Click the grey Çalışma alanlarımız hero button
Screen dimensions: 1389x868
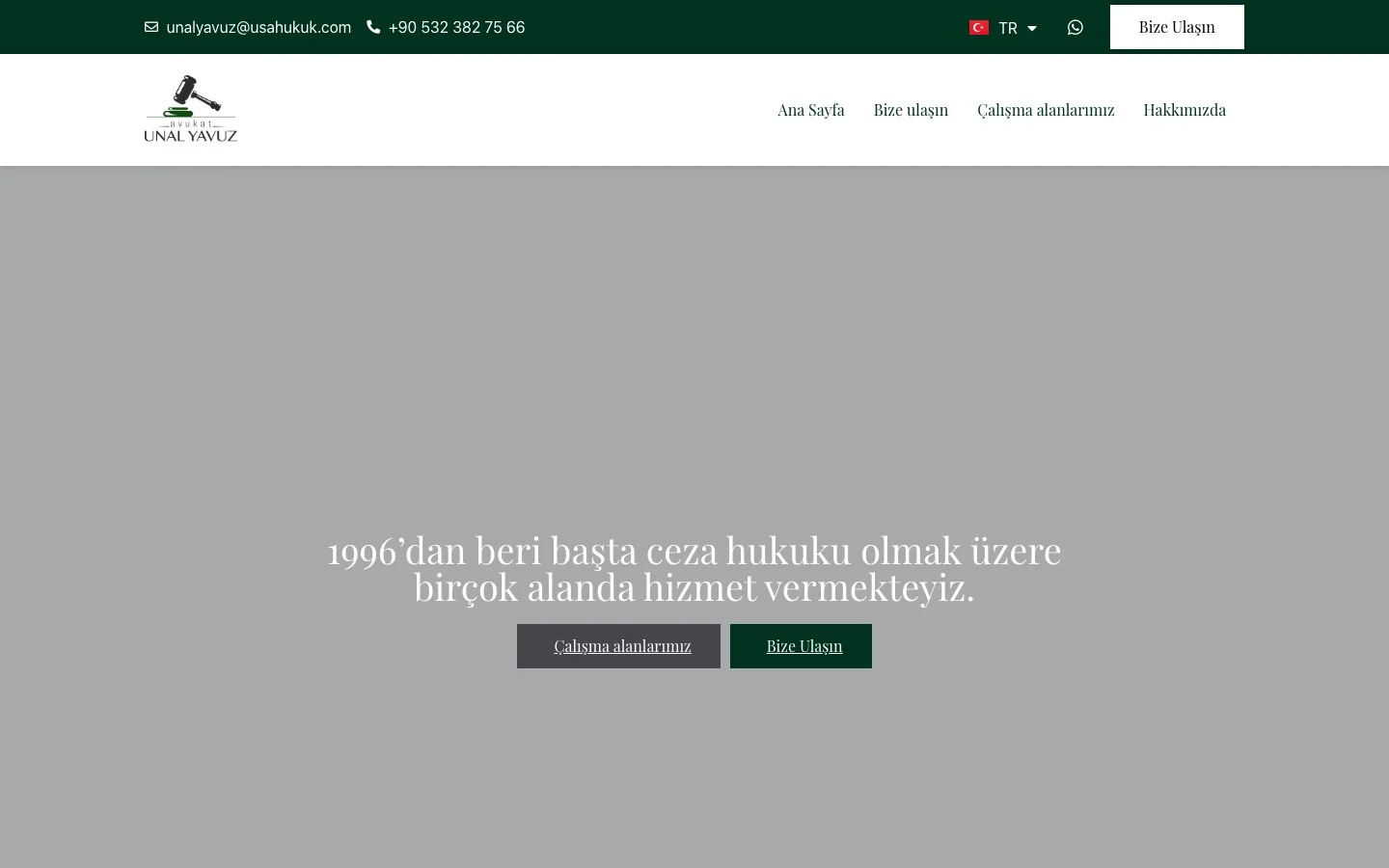point(618,646)
